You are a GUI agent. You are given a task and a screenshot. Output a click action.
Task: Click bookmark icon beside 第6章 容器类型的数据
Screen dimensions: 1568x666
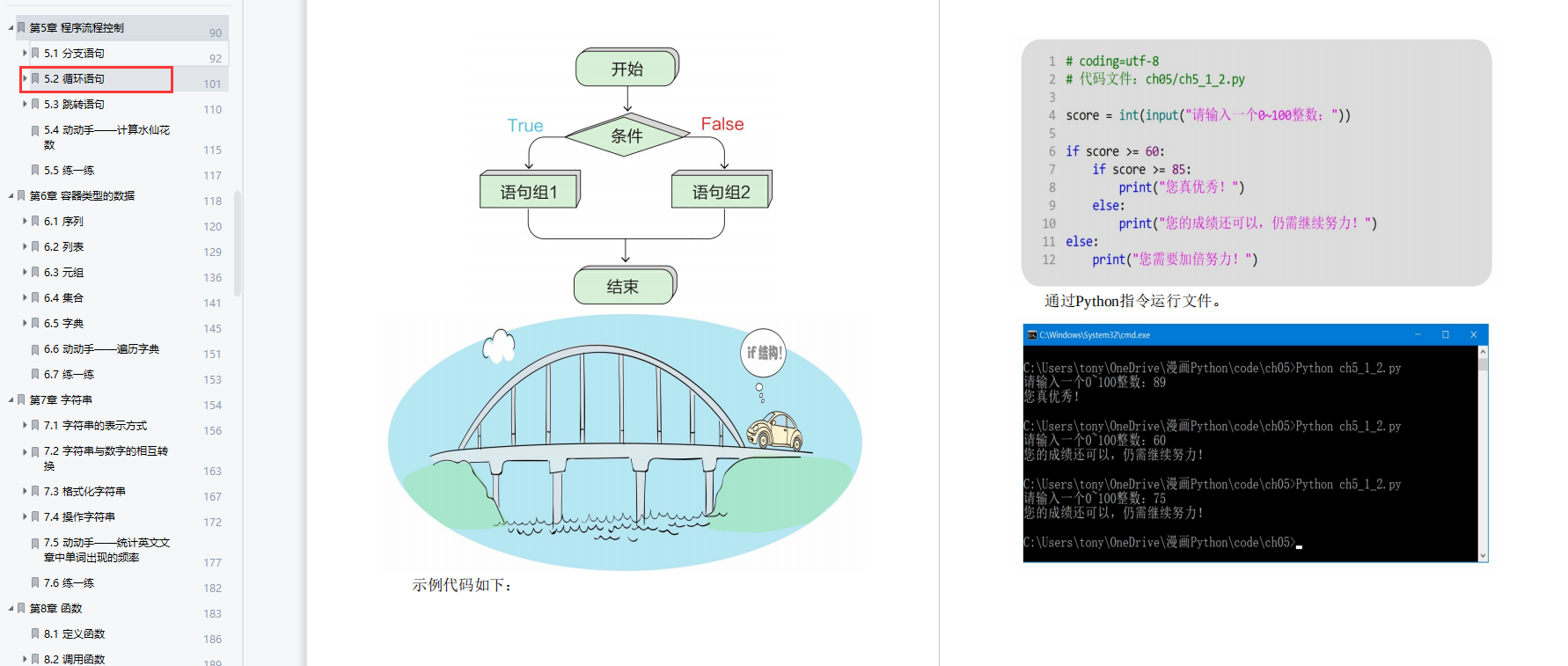21,195
